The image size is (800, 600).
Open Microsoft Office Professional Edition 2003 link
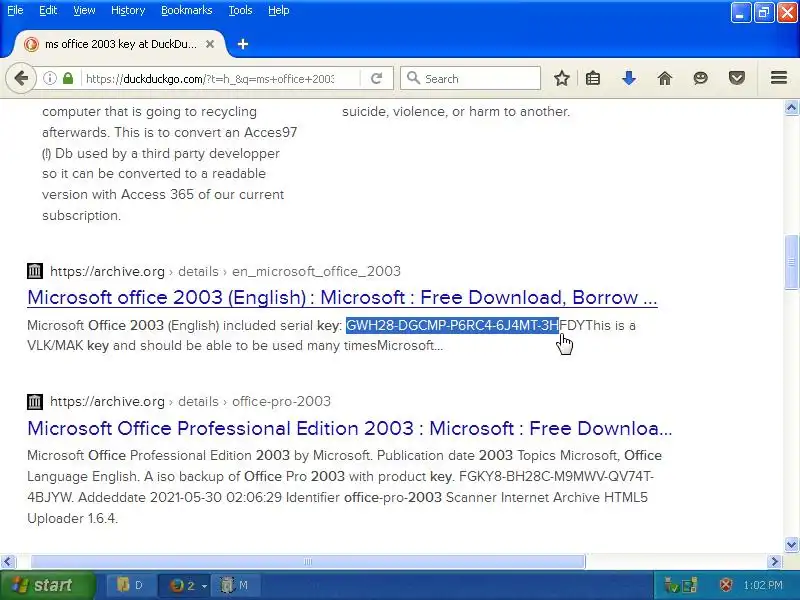click(x=349, y=428)
